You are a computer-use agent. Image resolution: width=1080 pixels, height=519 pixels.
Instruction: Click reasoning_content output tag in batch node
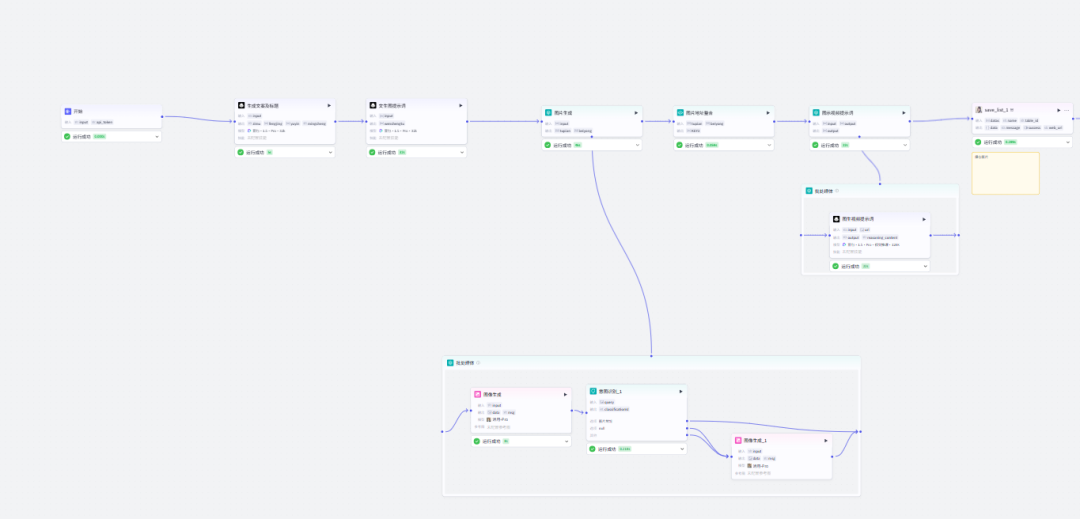point(882,237)
